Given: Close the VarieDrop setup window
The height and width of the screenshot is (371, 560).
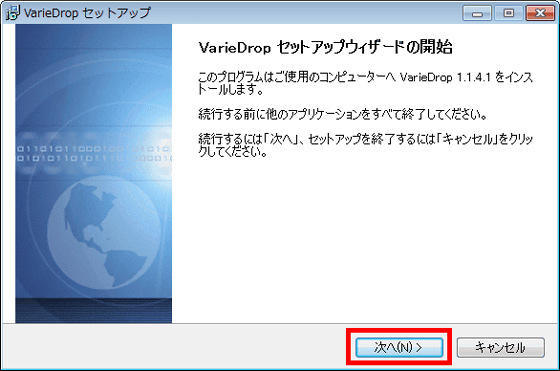Looking at the screenshot, I should 540,14.
